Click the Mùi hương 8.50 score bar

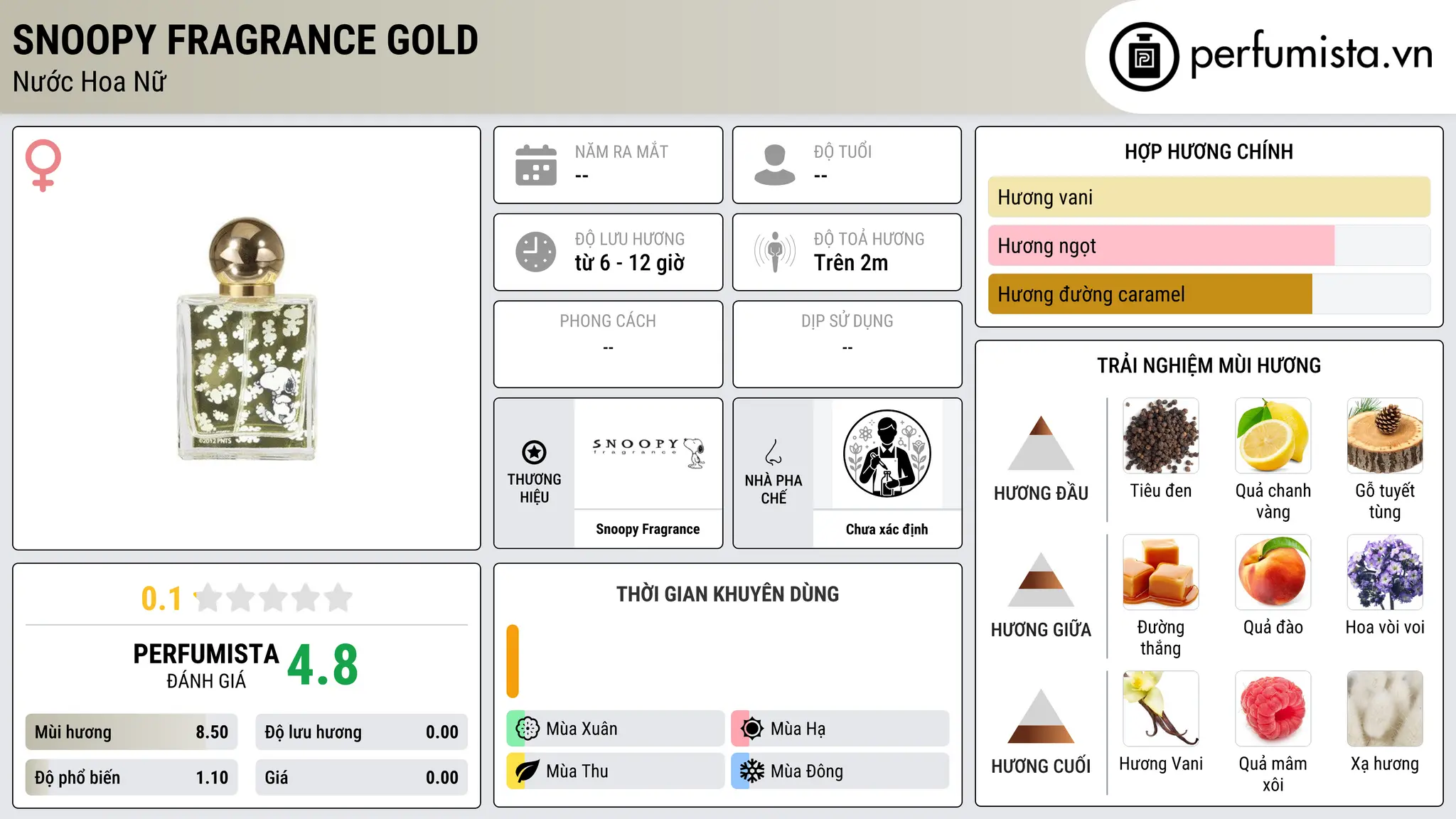point(132,732)
